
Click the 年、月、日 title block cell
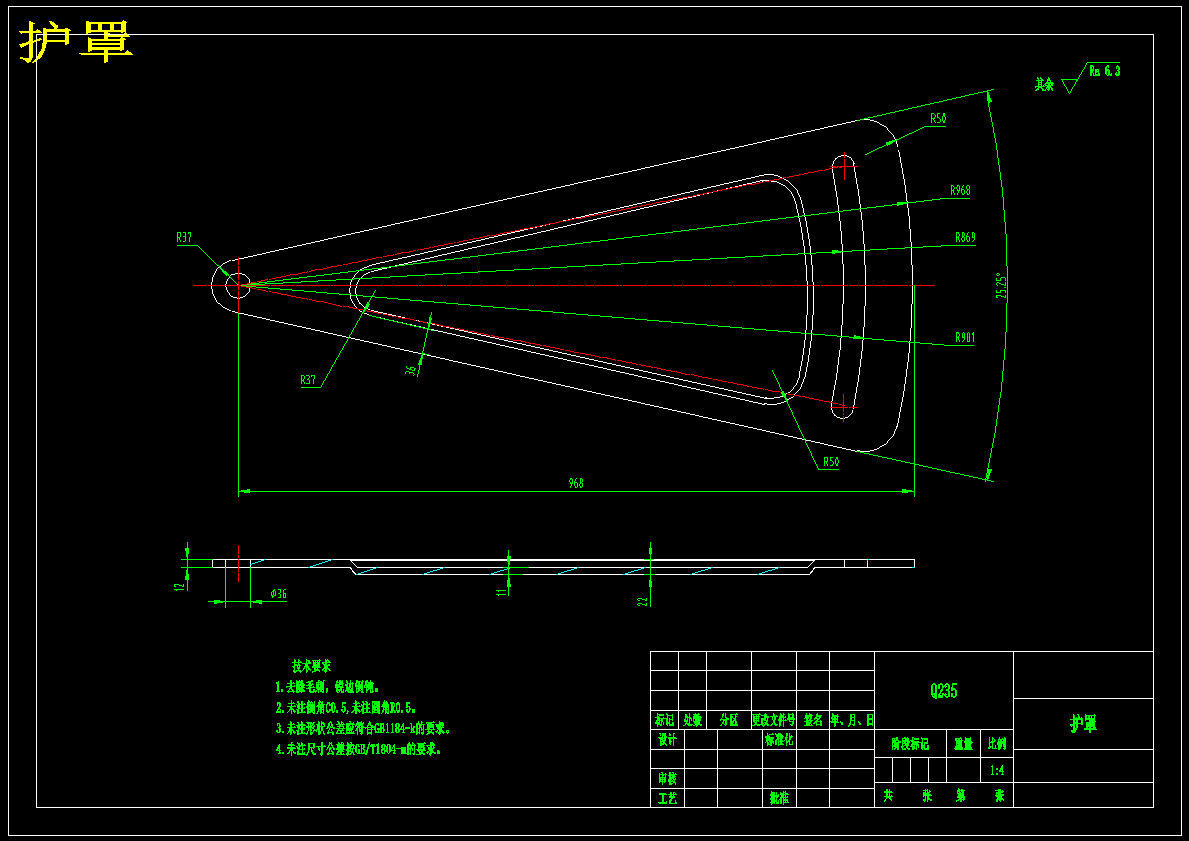coord(852,720)
